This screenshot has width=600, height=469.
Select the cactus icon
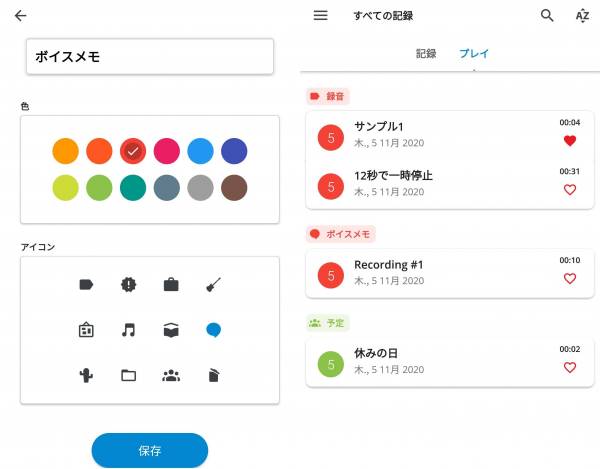click(x=86, y=376)
